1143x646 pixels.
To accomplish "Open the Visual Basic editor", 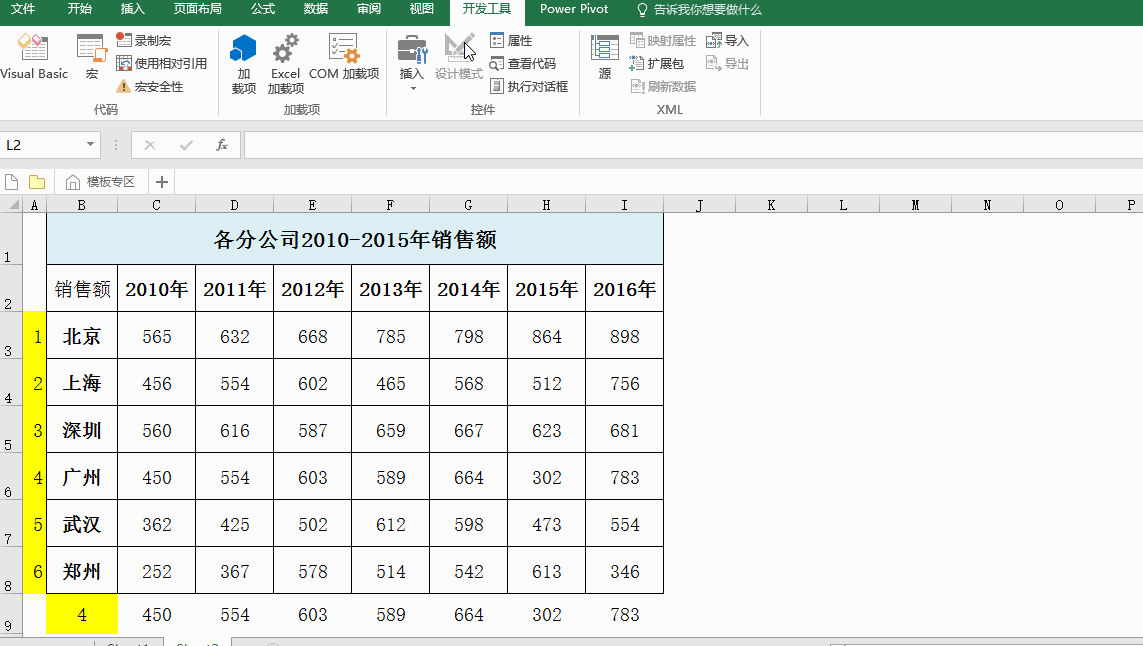I will tap(33, 56).
